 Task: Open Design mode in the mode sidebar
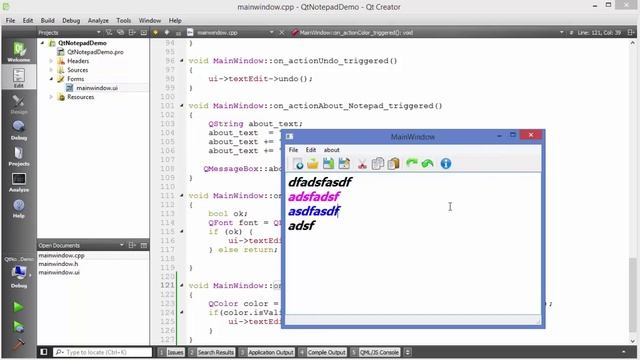coord(19,104)
